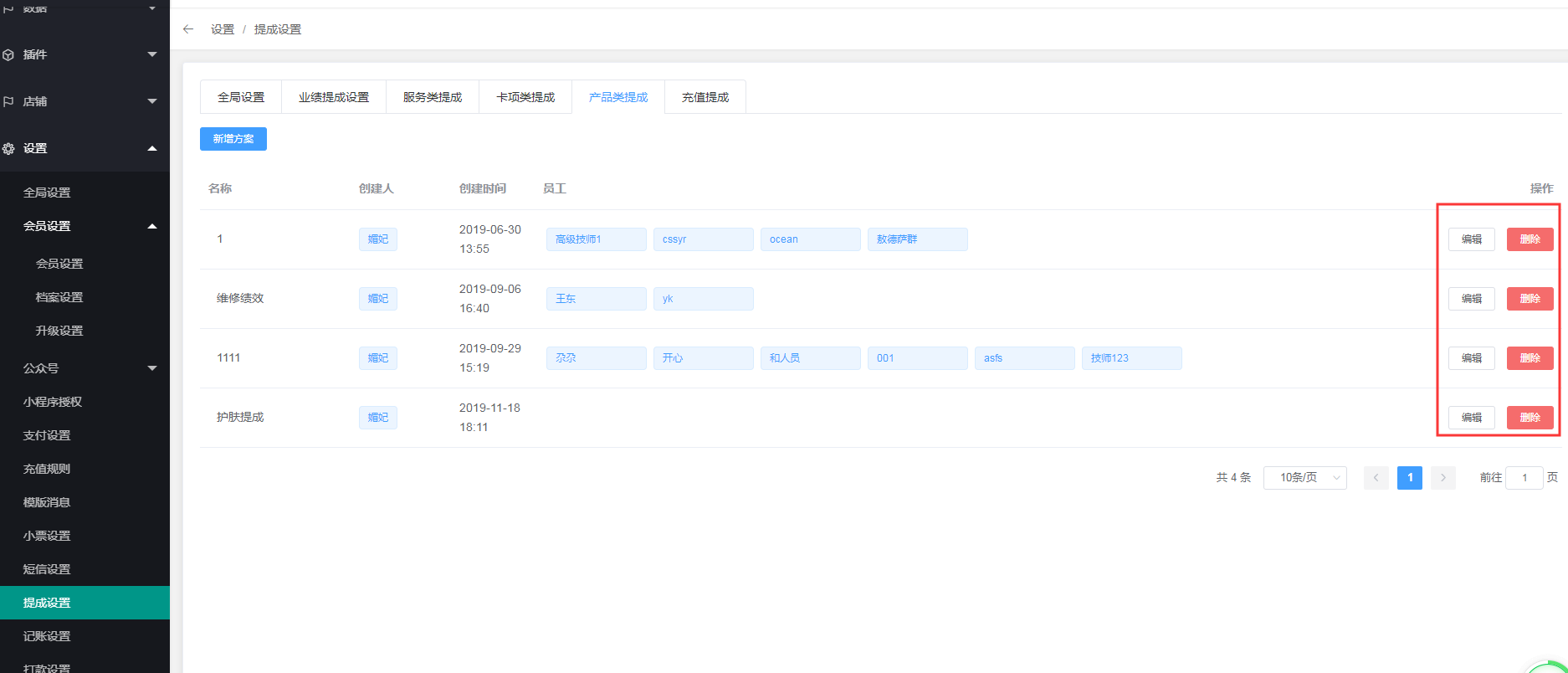
Task: Edit the 护肤提成 plan
Action: 1471,418
